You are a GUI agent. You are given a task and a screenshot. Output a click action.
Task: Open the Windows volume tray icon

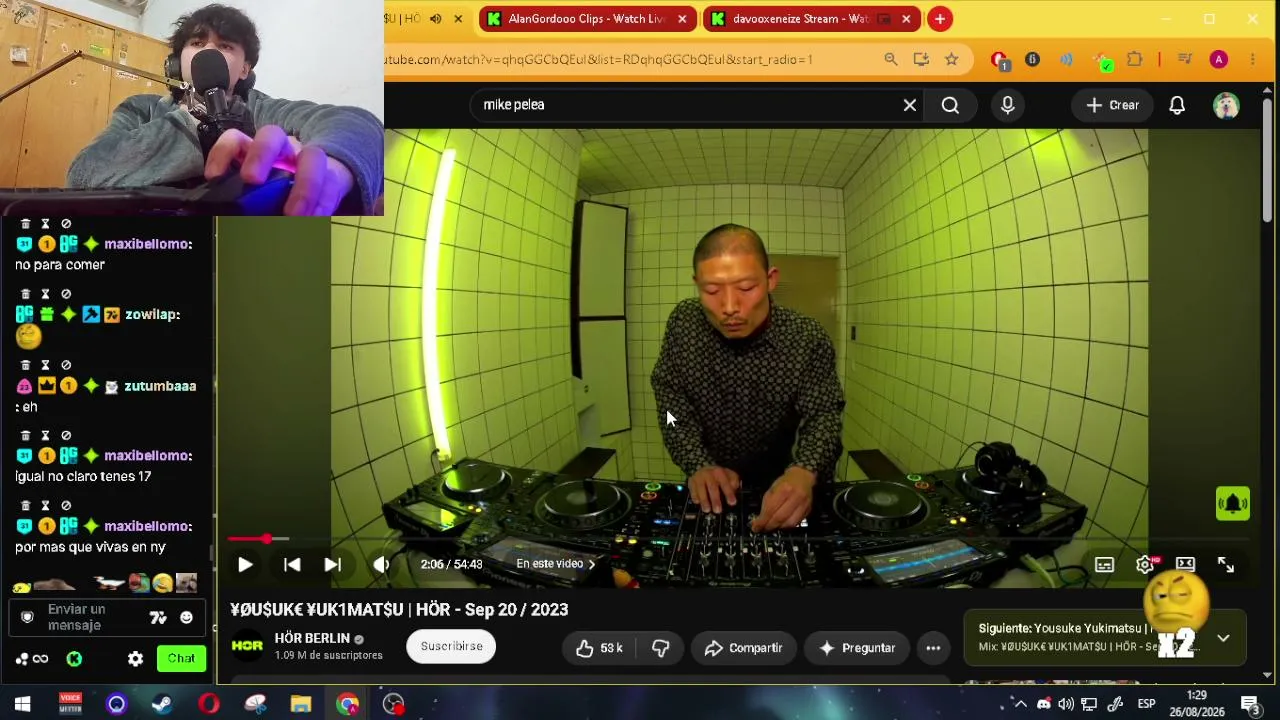tap(1066, 704)
